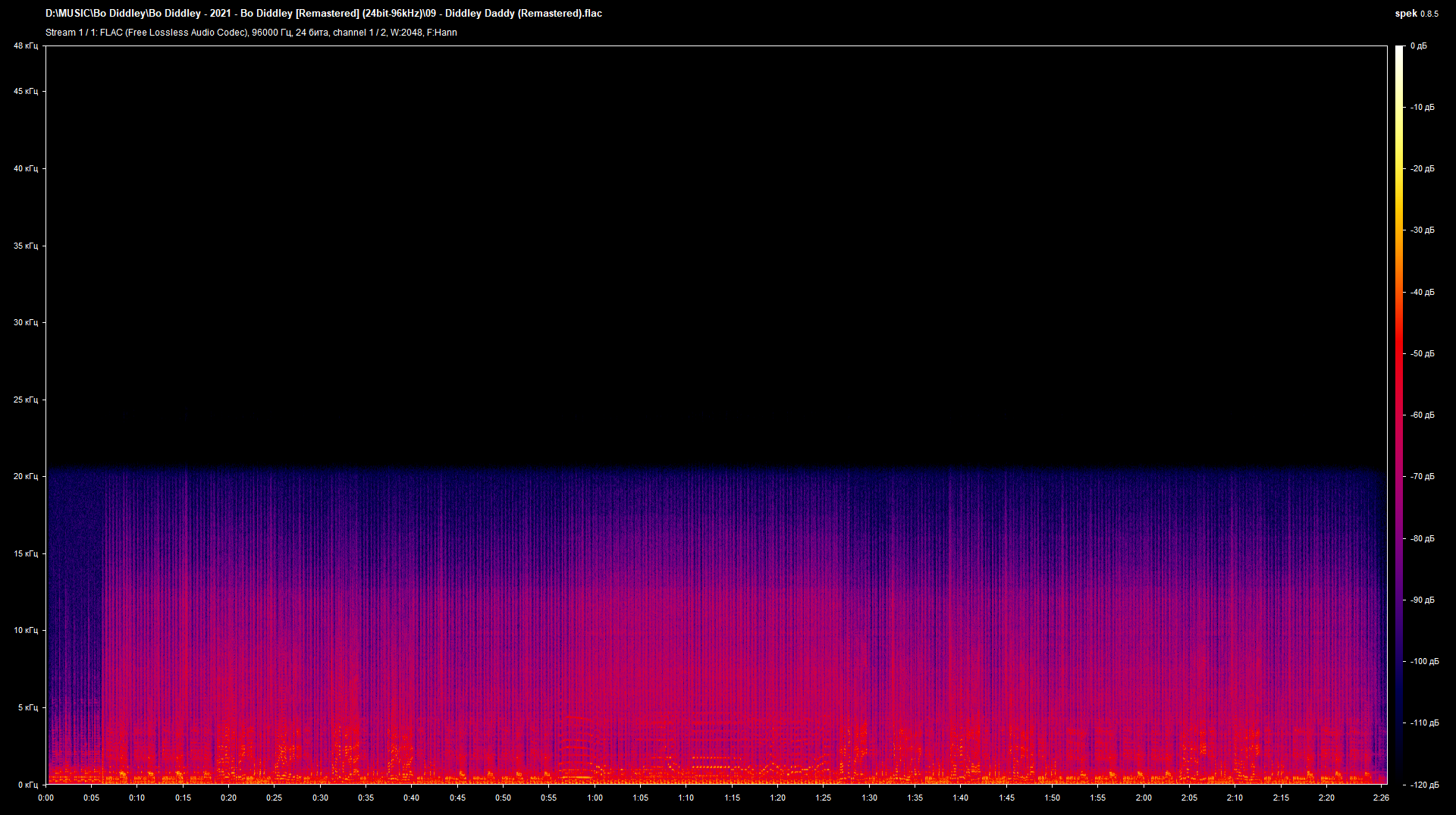The height and width of the screenshot is (815, 1456).
Task: Select the 0:30 time axis marker
Action: tap(320, 798)
